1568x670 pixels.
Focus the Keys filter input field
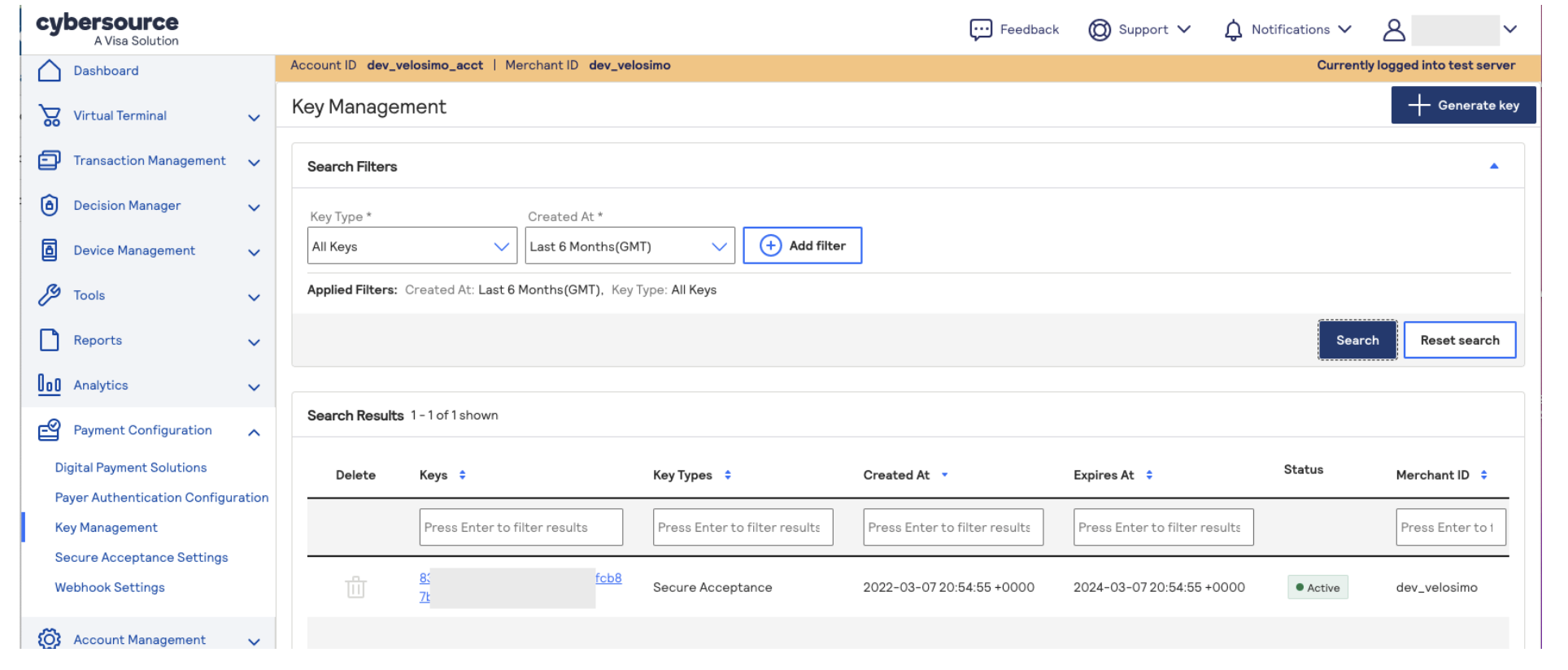point(521,527)
